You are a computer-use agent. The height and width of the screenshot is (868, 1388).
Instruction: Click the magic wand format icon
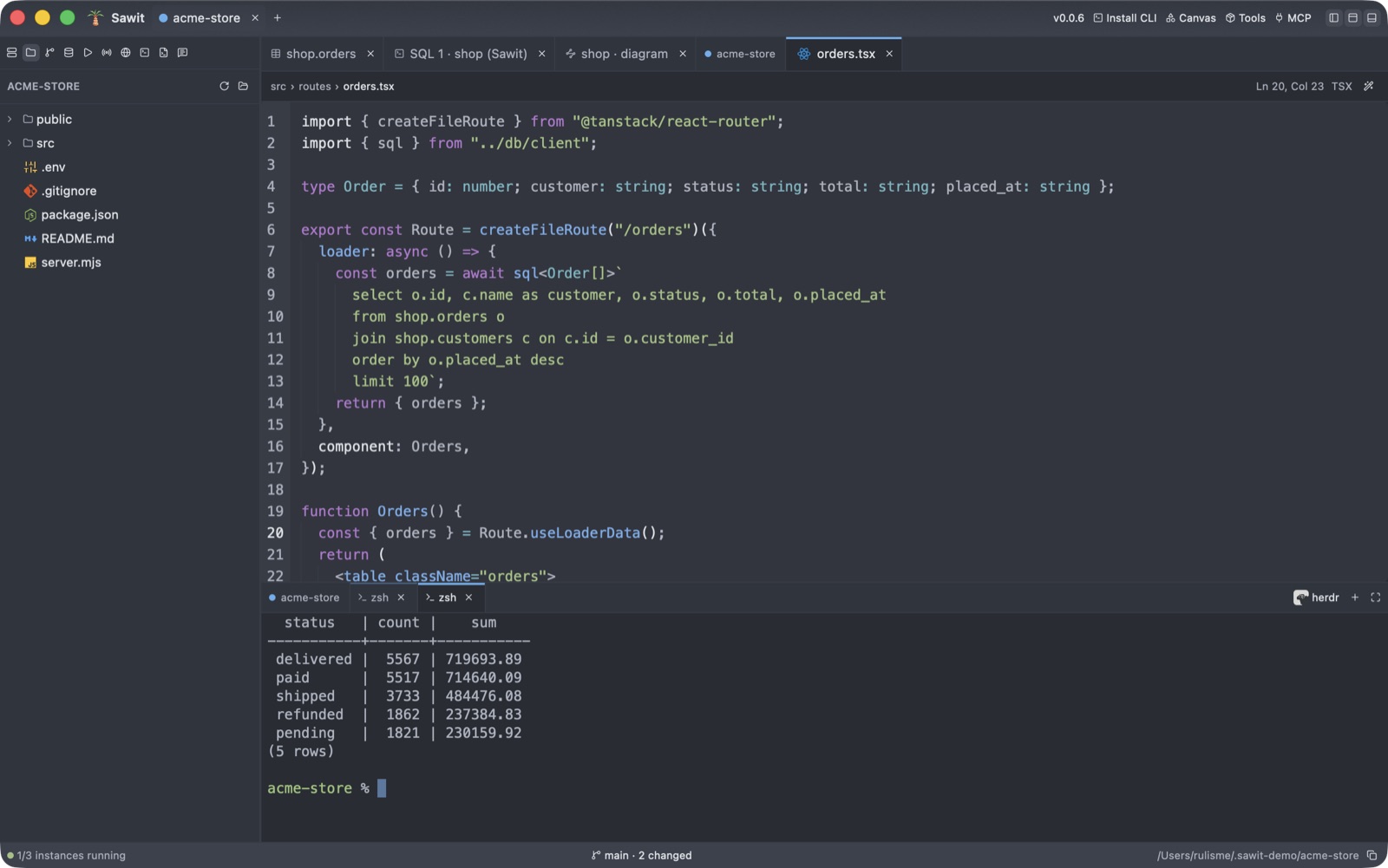pos(1369,86)
